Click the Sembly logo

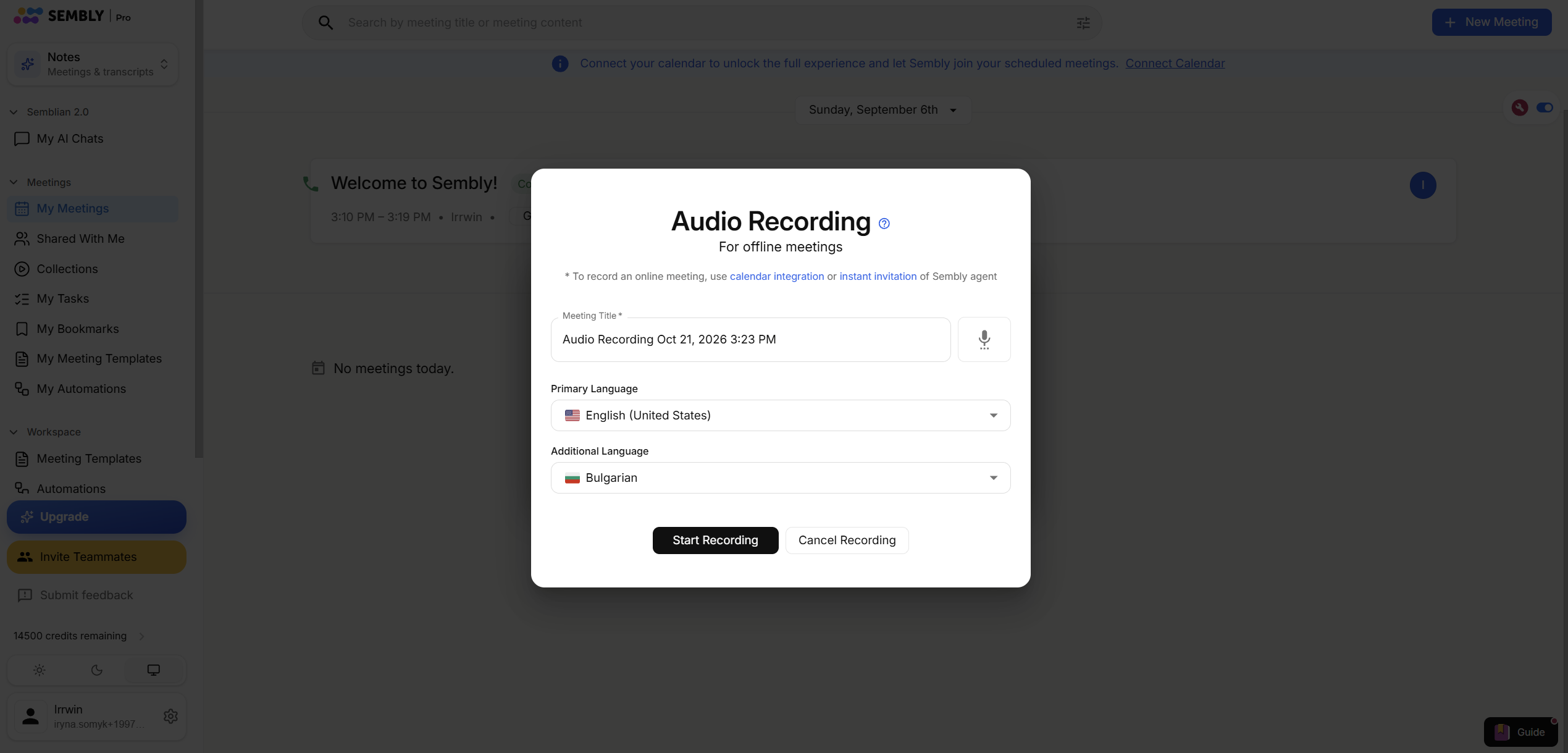[59, 16]
